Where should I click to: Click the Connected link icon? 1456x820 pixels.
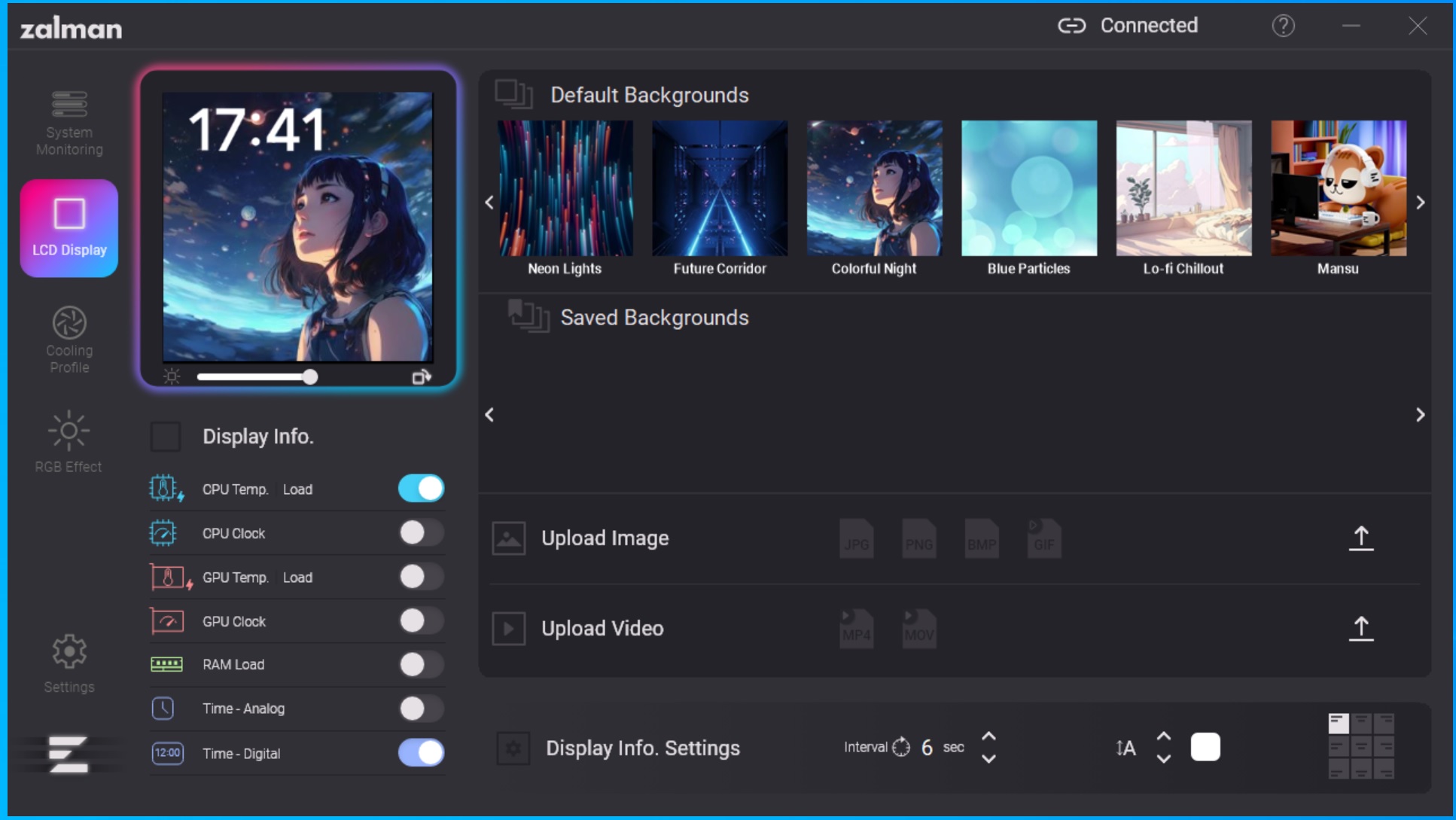pyautogui.click(x=1071, y=26)
